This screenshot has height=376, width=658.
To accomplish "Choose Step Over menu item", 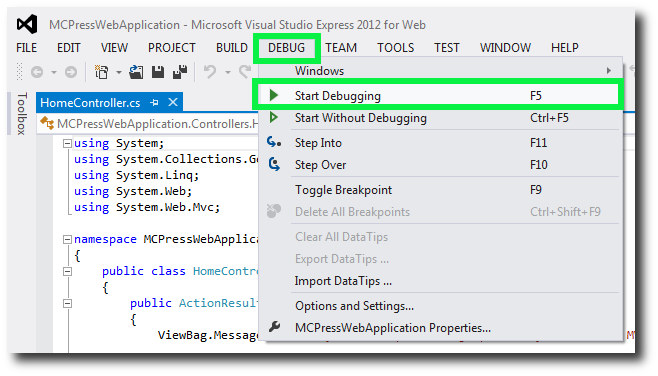I will 440,165.
